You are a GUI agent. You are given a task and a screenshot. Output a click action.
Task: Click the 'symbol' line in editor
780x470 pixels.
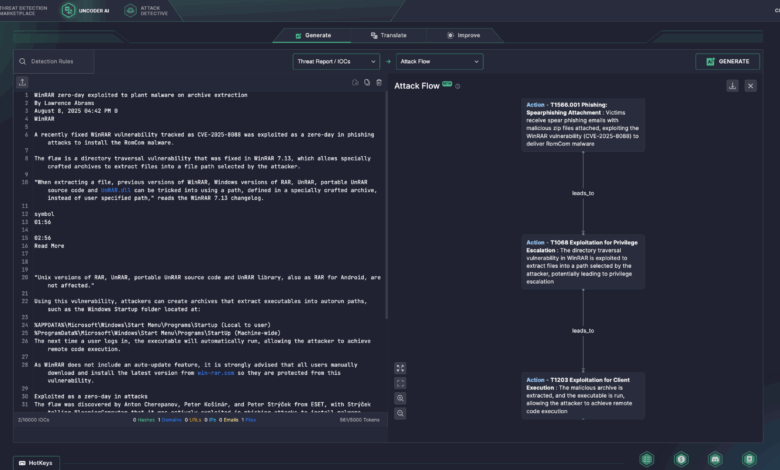(44, 214)
